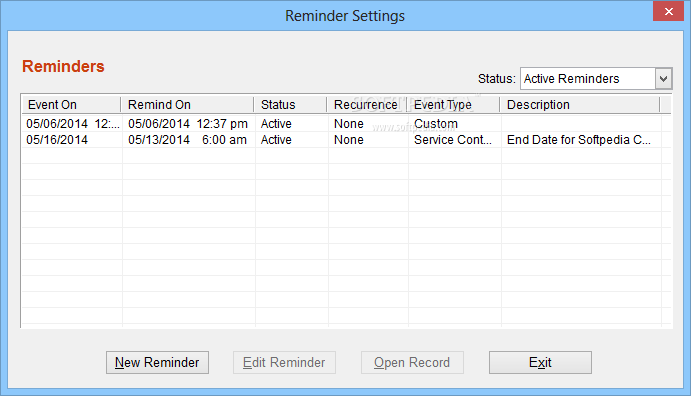
Task: Open the Status dropdown arrow
Action: coord(663,79)
